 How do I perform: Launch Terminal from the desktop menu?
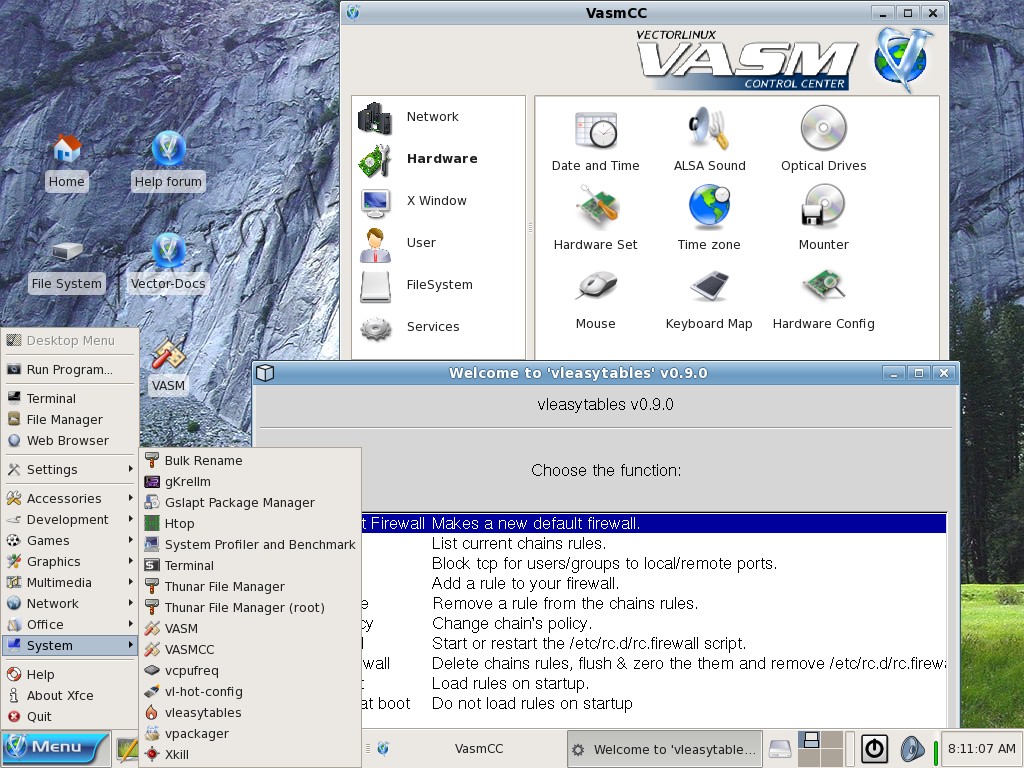(x=70, y=398)
